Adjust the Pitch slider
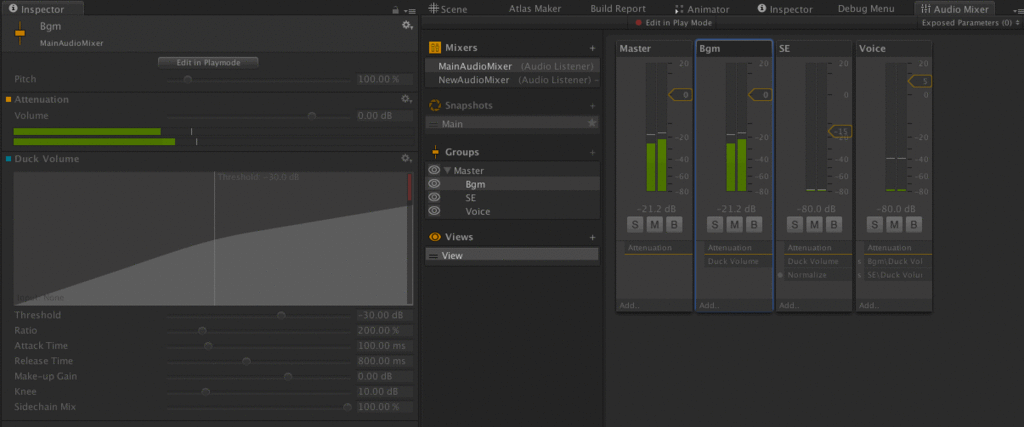The image size is (1024, 427). 187,79
